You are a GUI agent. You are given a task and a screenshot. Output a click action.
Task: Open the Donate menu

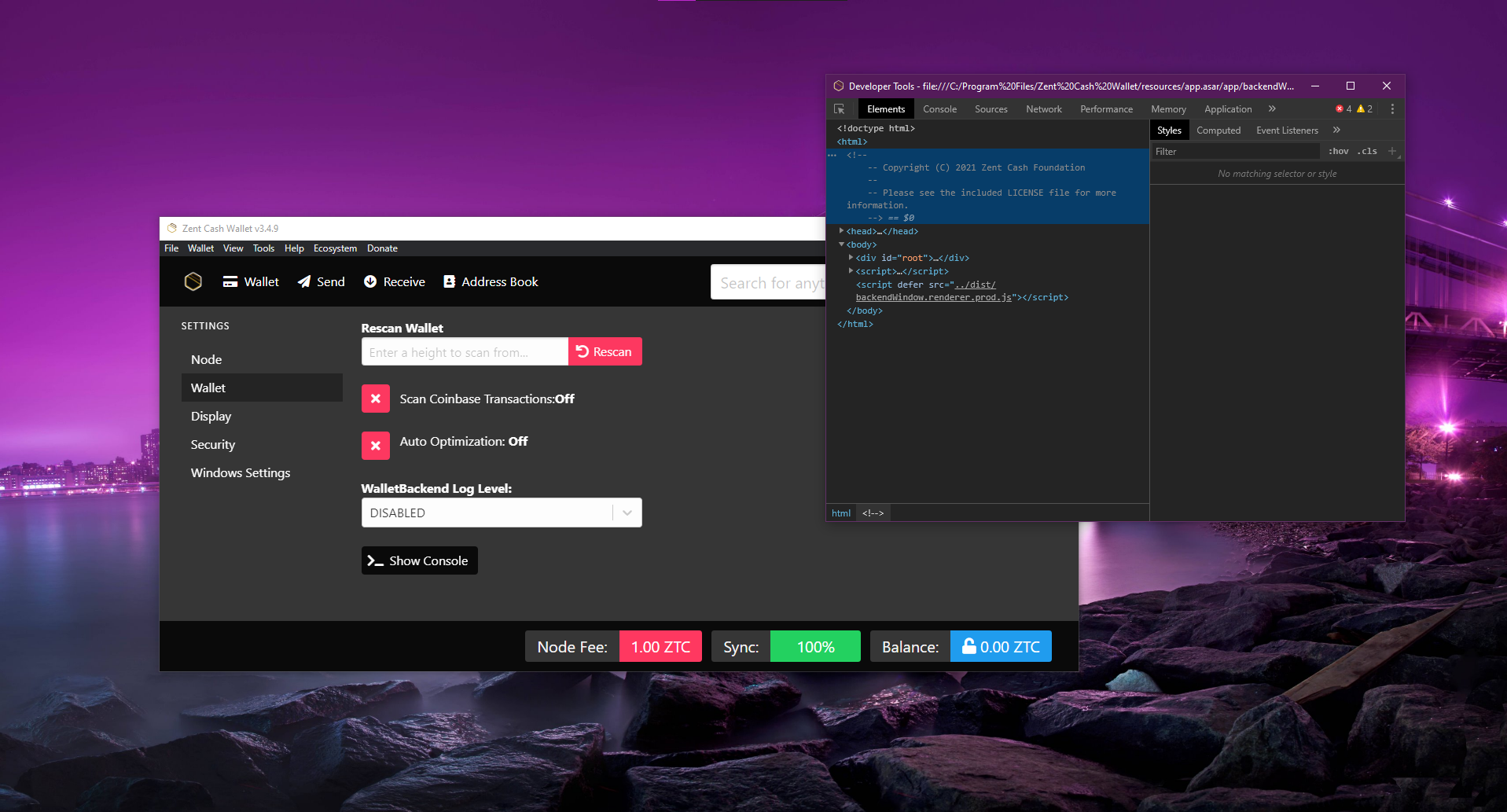click(382, 248)
